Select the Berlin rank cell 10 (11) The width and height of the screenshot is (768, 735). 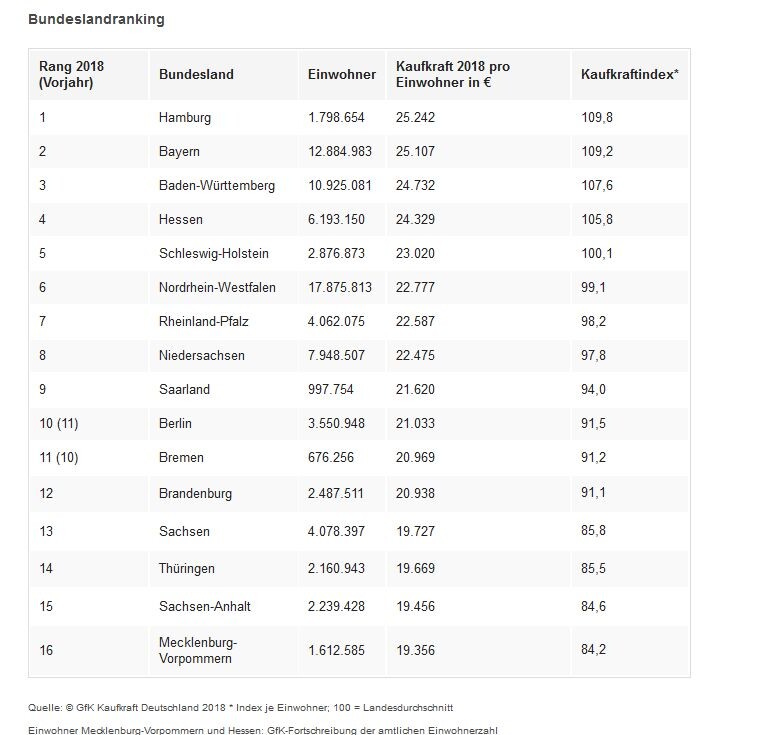coord(59,424)
